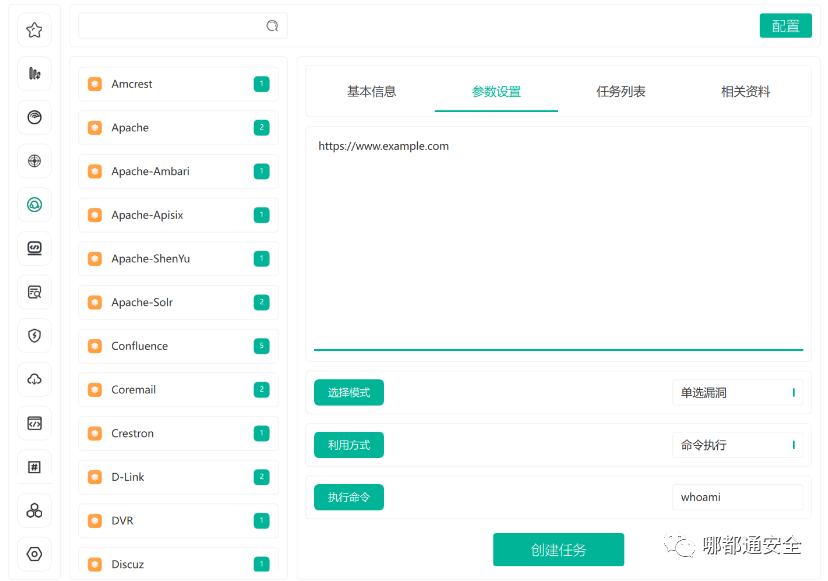Select Apache-Ambari in the list
Viewport: 828px width, 581px height.
click(178, 171)
